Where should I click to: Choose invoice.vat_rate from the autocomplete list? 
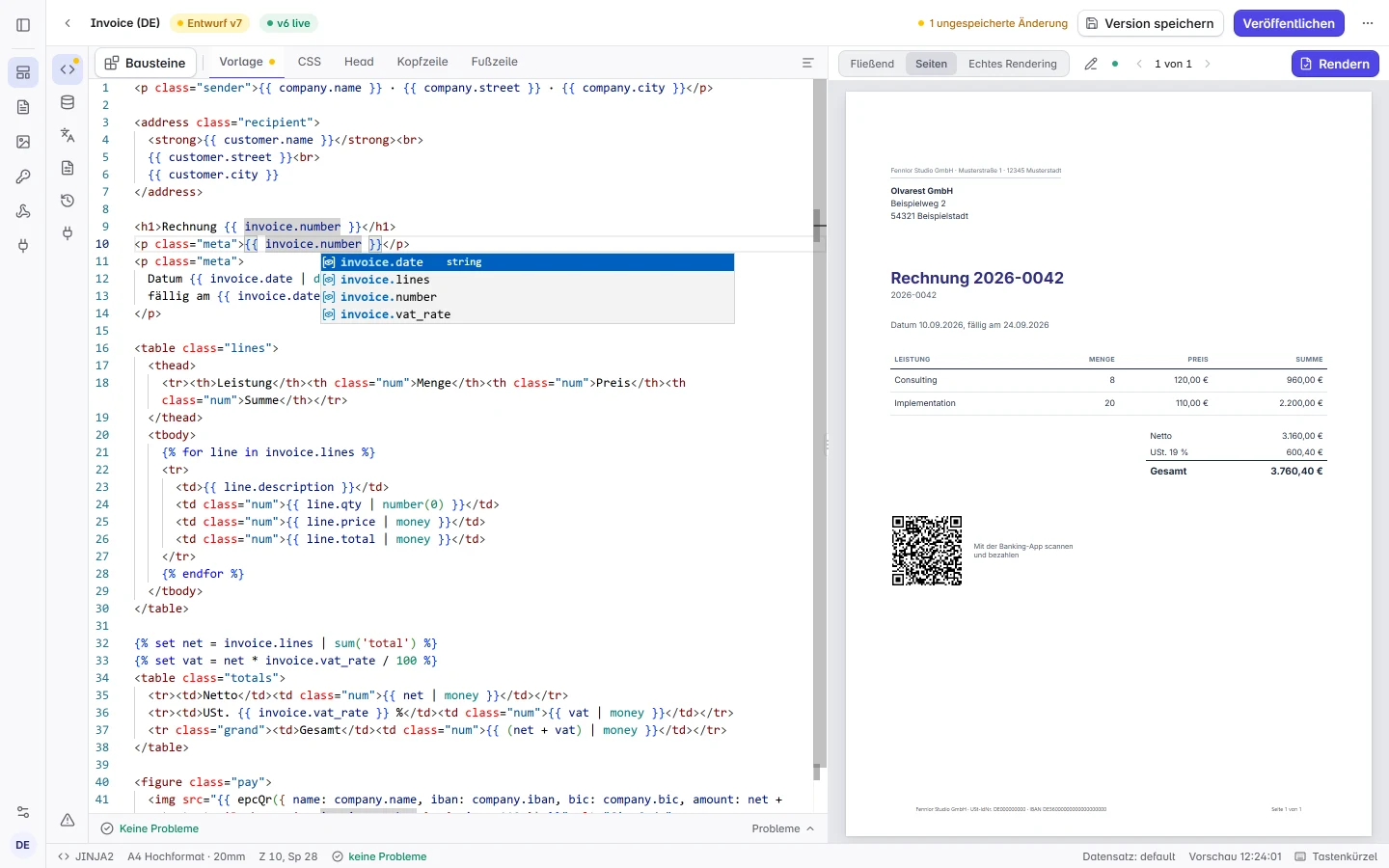528,314
